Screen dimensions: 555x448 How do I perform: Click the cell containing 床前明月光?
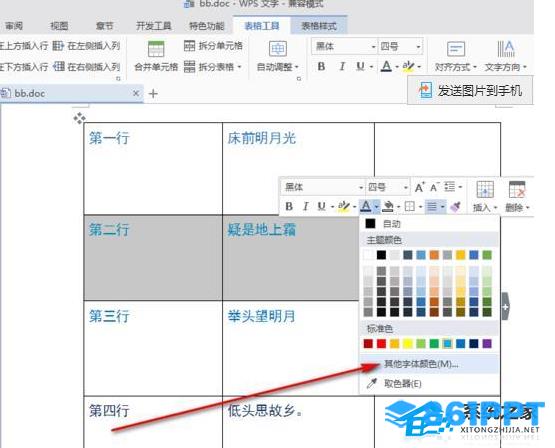click(298, 168)
